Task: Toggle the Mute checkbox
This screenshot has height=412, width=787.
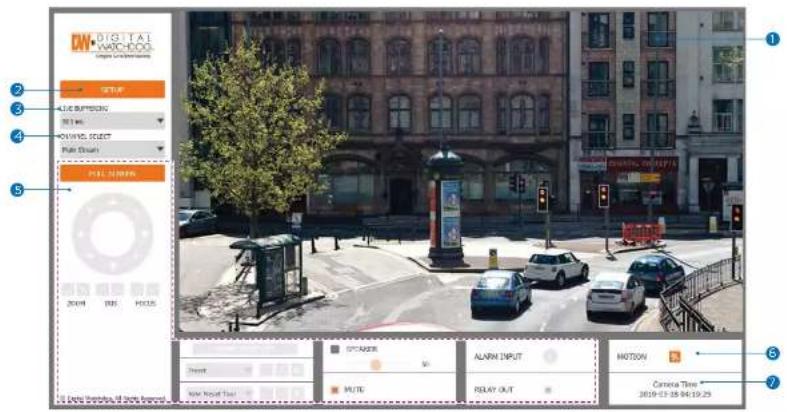Action: coord(335,389)
